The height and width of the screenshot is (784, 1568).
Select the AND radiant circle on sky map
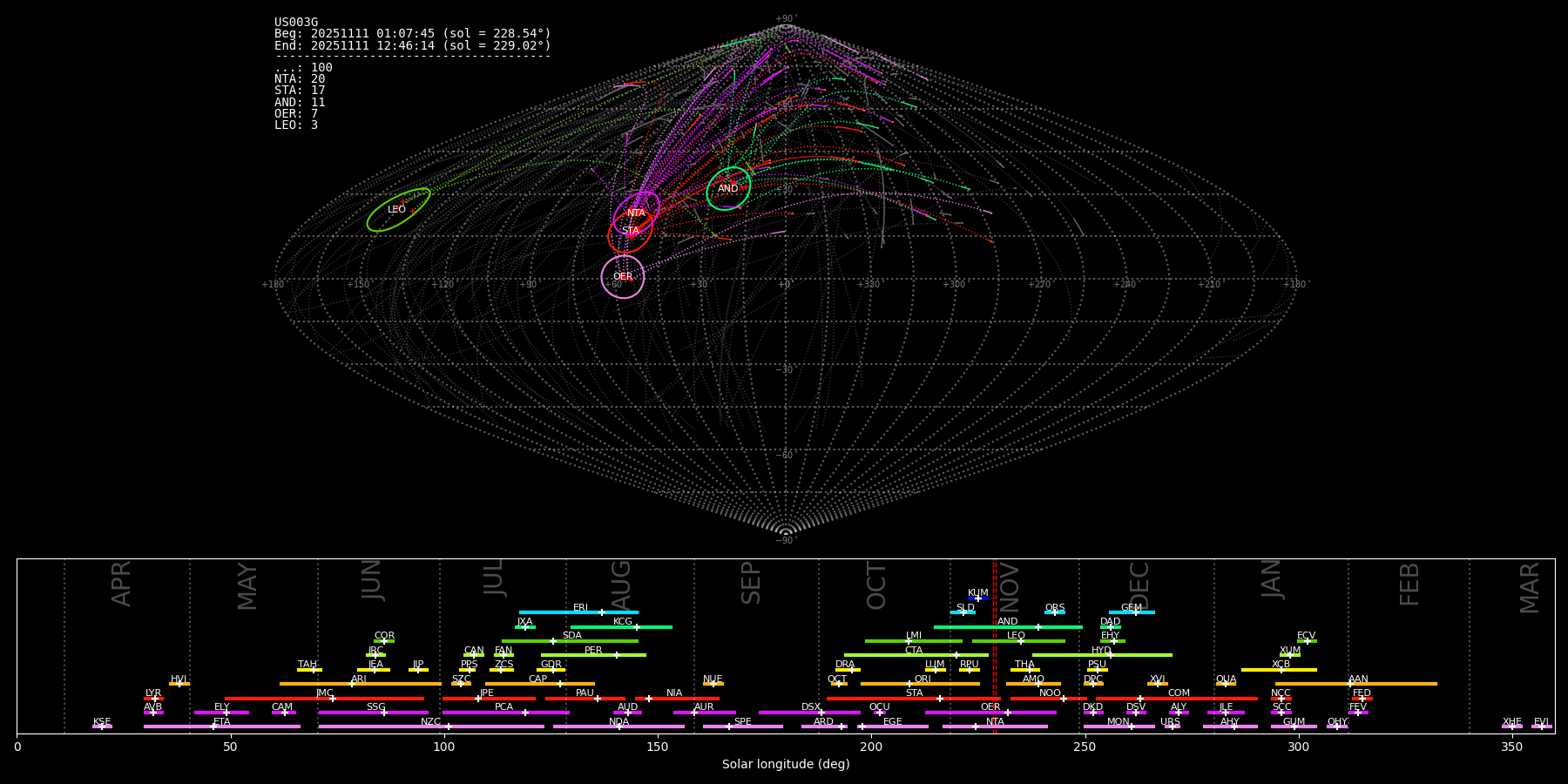click(728, 189)
